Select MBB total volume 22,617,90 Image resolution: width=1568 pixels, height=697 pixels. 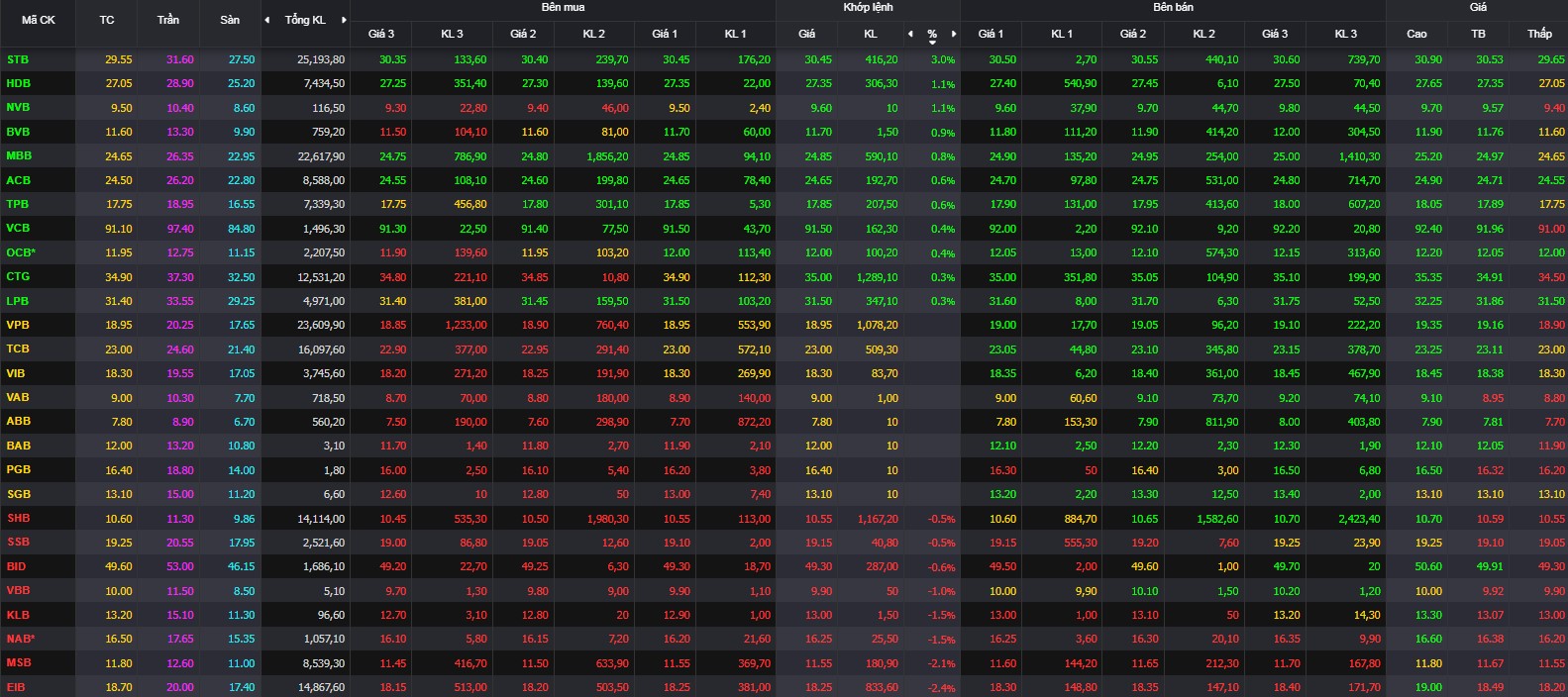[x=321, y=156]
